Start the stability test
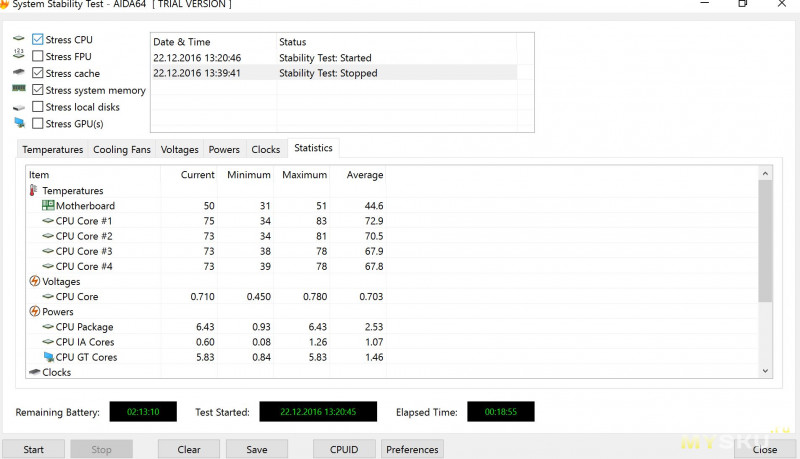Image resolution: width=800 pixels, height=459 pixels. click(x=34, y=449)
